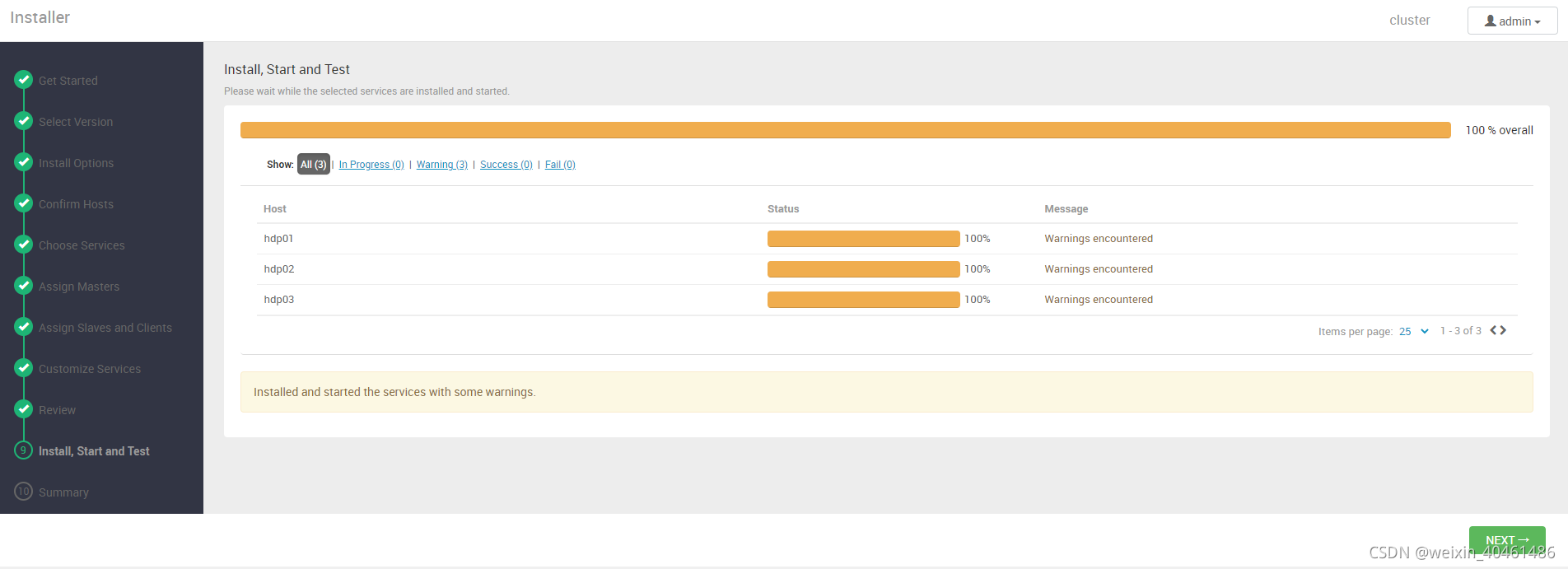The image size is (1568, 569).
Task: Click the step 9 circle icon
Action: tap(24, 450)
